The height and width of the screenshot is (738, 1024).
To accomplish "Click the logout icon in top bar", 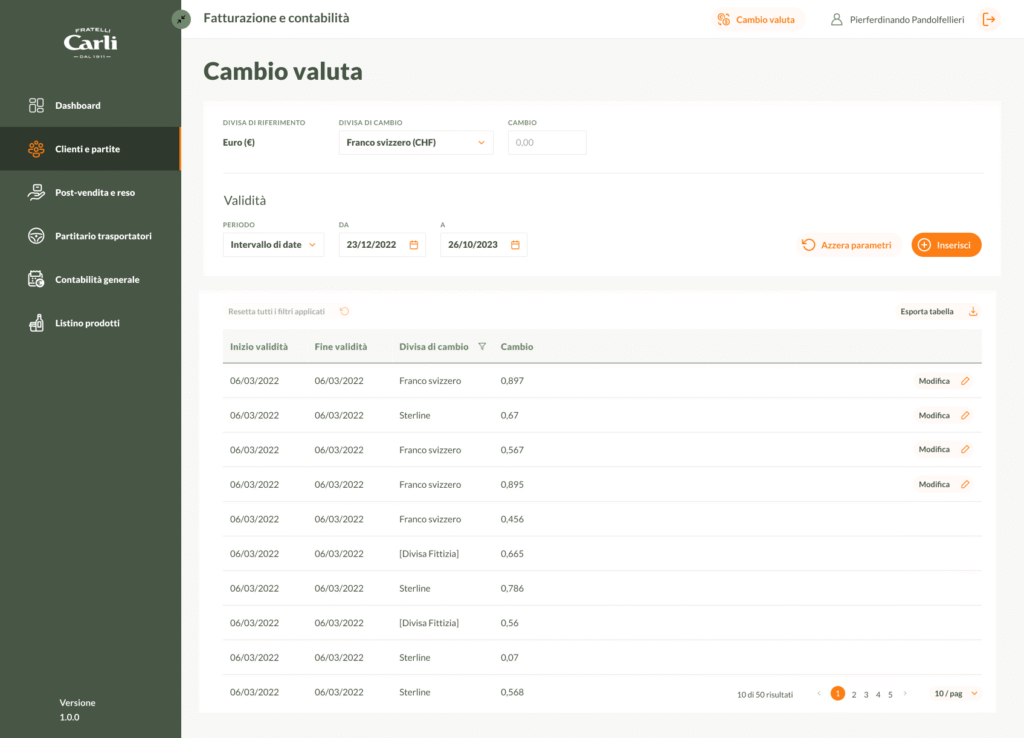I will 988,19.
